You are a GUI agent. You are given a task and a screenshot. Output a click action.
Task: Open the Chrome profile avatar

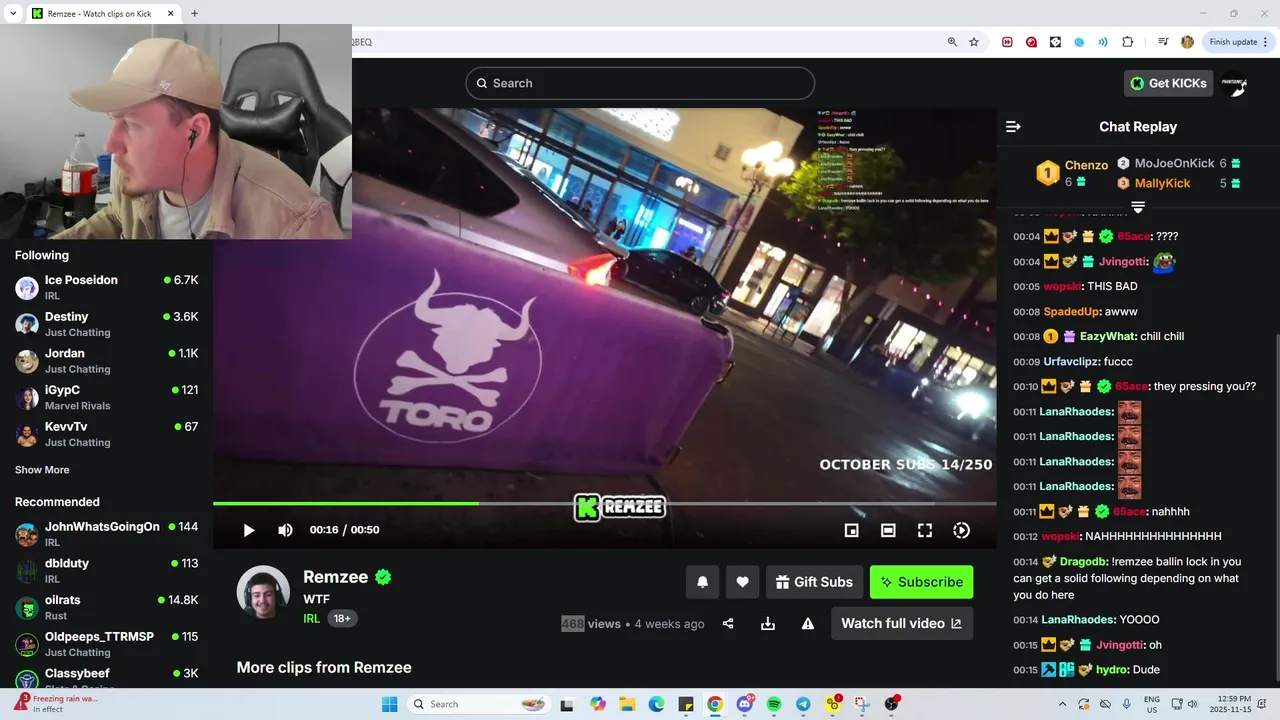[1187, 42]
